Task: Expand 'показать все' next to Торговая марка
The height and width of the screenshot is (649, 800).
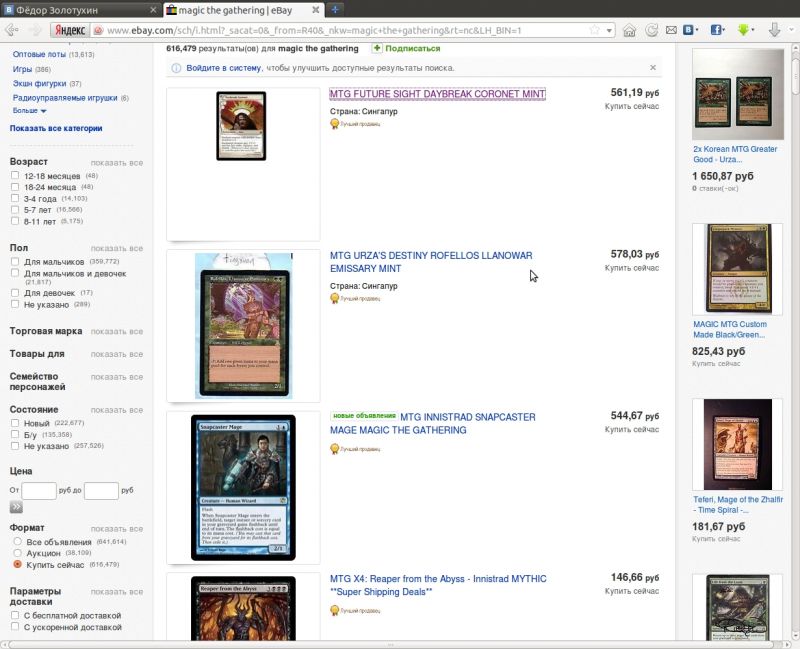Action: tap(116, 331)
